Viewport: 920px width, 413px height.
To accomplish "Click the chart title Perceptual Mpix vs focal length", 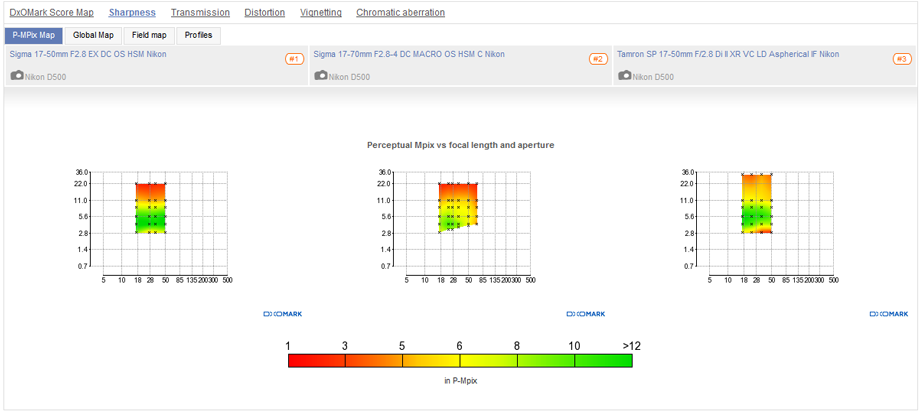I will point(461,145).
